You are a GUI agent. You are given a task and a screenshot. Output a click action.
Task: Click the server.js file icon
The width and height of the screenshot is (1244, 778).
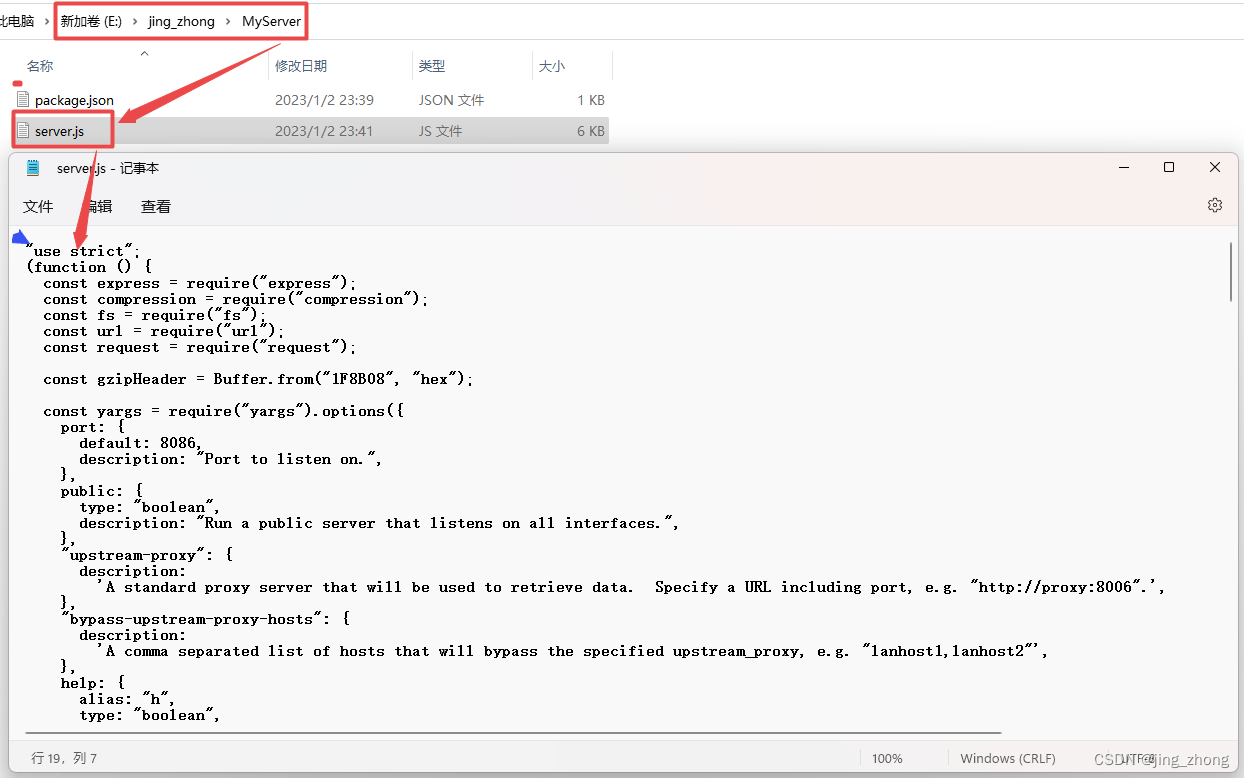(23, 131)
